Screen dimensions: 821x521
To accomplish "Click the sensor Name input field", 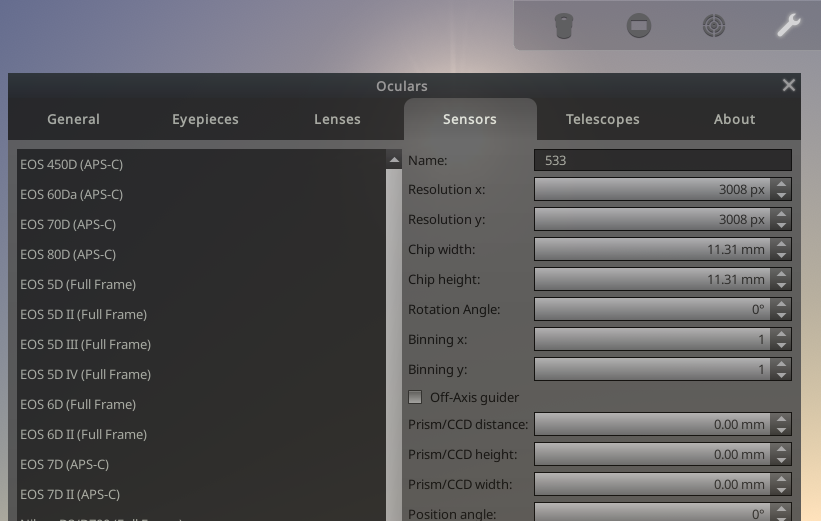I will tap(662, 160).
